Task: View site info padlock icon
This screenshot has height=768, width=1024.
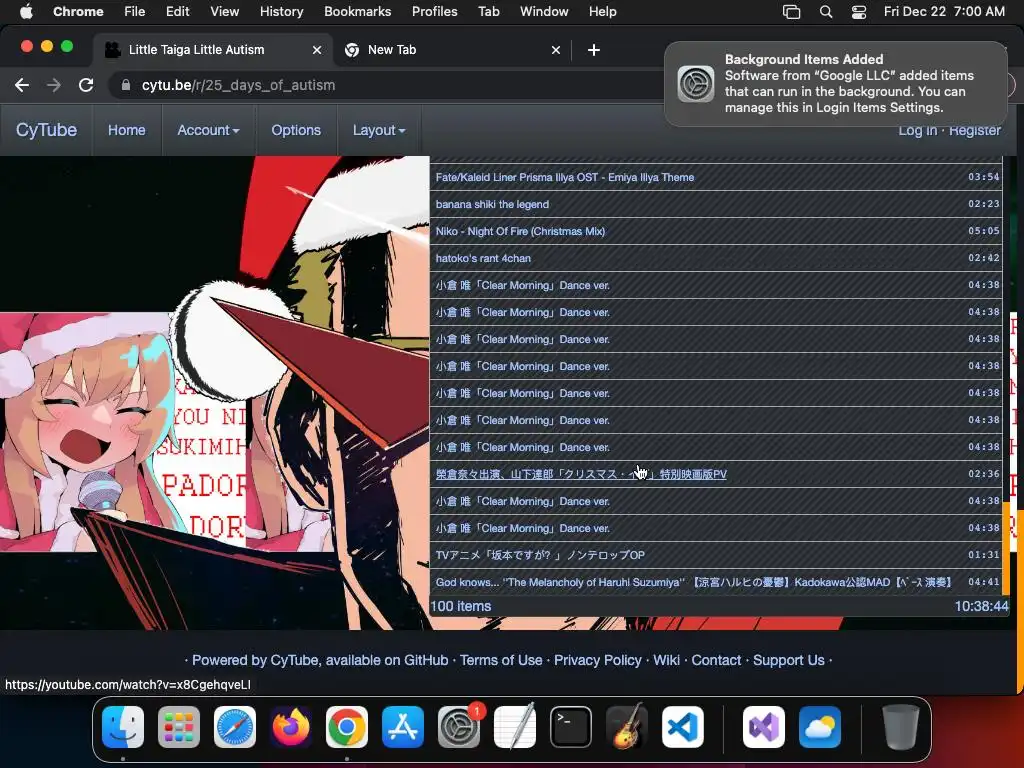Action: [x=126, y=85]
